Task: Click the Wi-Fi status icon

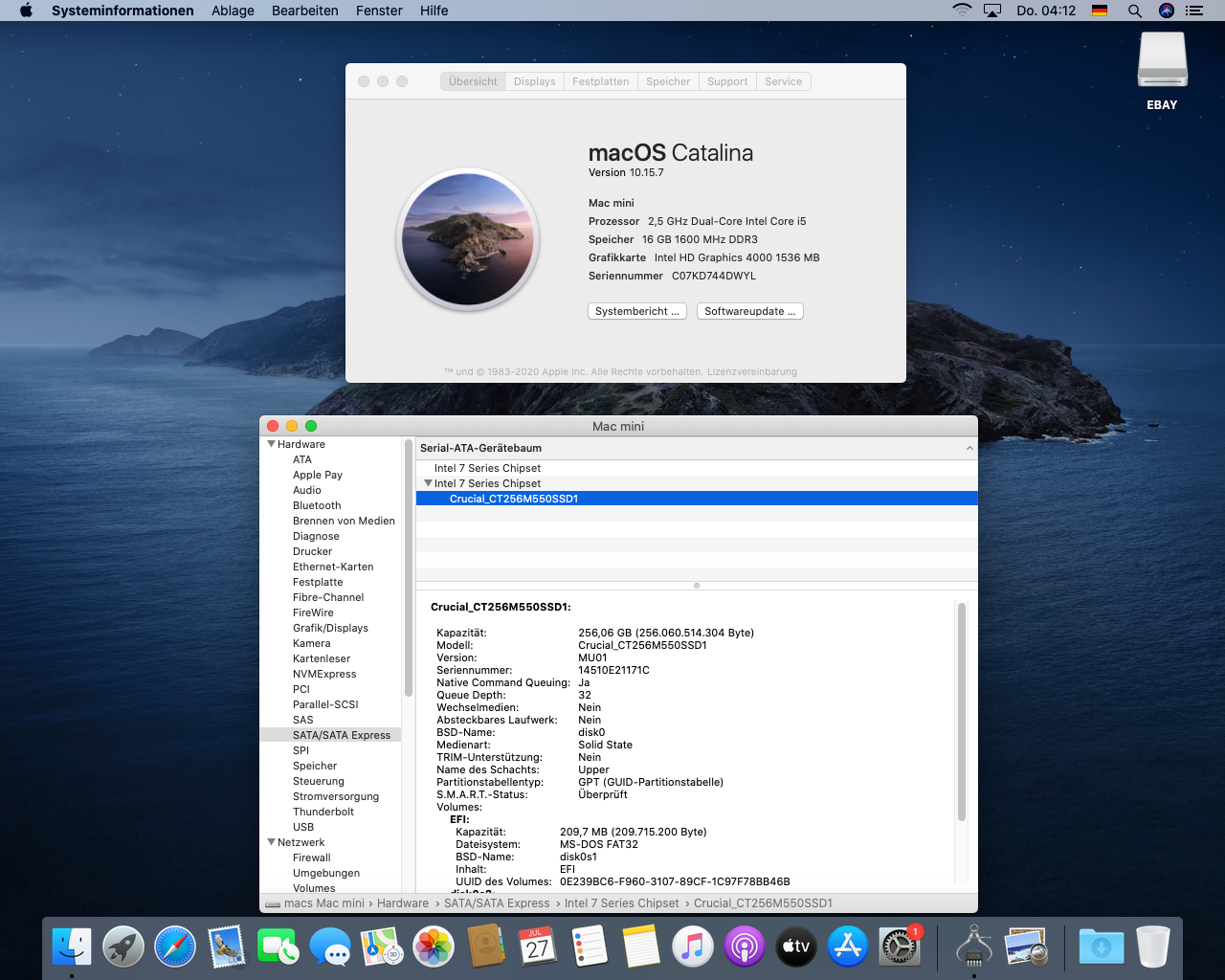Action: [x=962, y=11]
